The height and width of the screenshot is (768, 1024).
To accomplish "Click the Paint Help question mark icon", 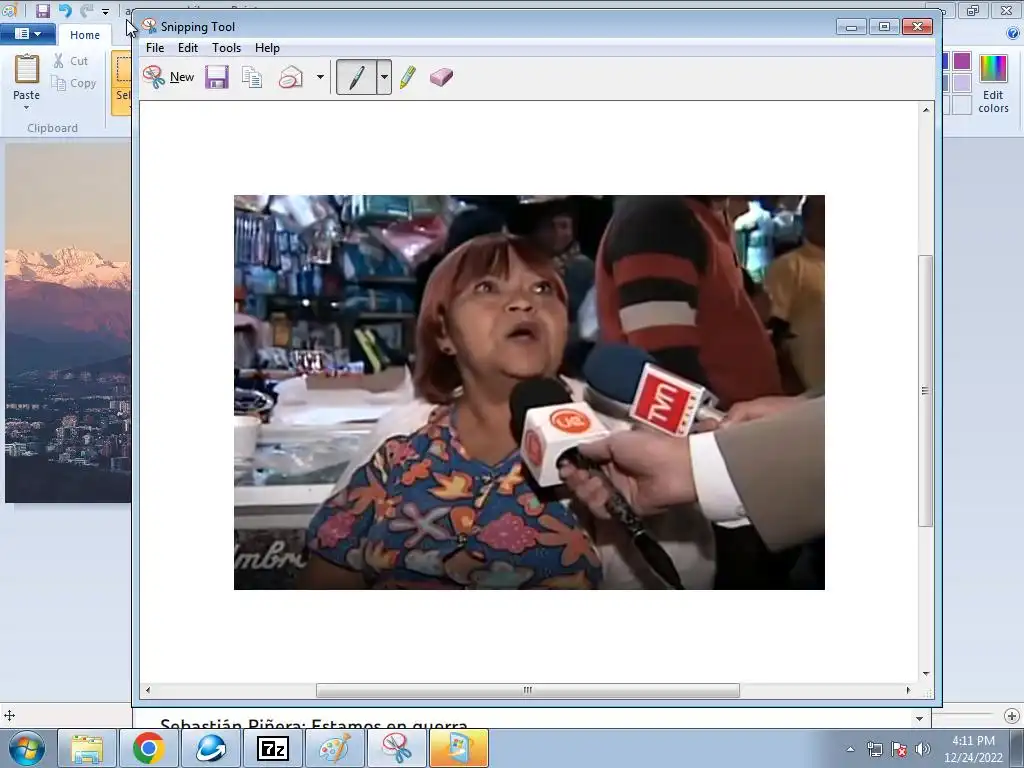I will pos(1014,33).
